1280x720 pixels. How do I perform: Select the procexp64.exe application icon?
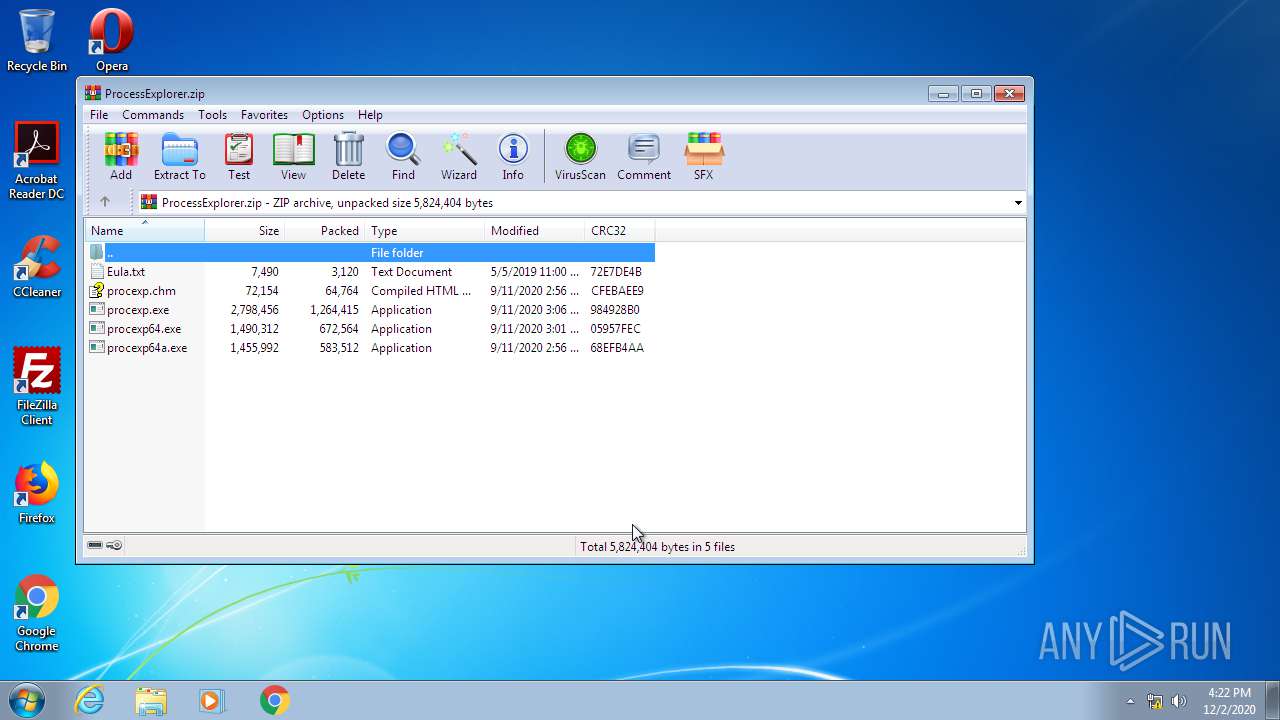pos(97,329)
